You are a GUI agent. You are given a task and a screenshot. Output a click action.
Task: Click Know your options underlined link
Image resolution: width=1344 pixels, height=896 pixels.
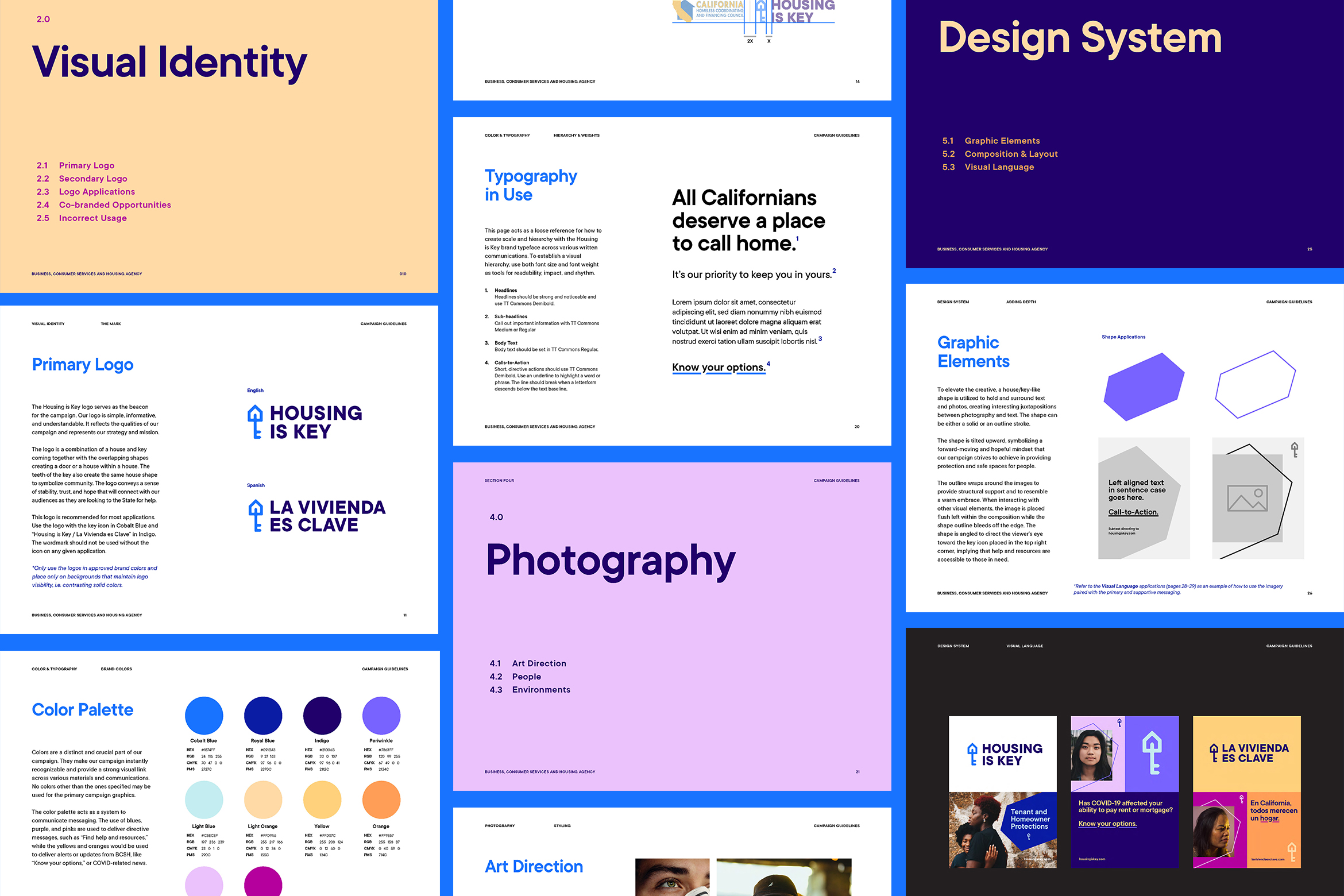[719, 367]
